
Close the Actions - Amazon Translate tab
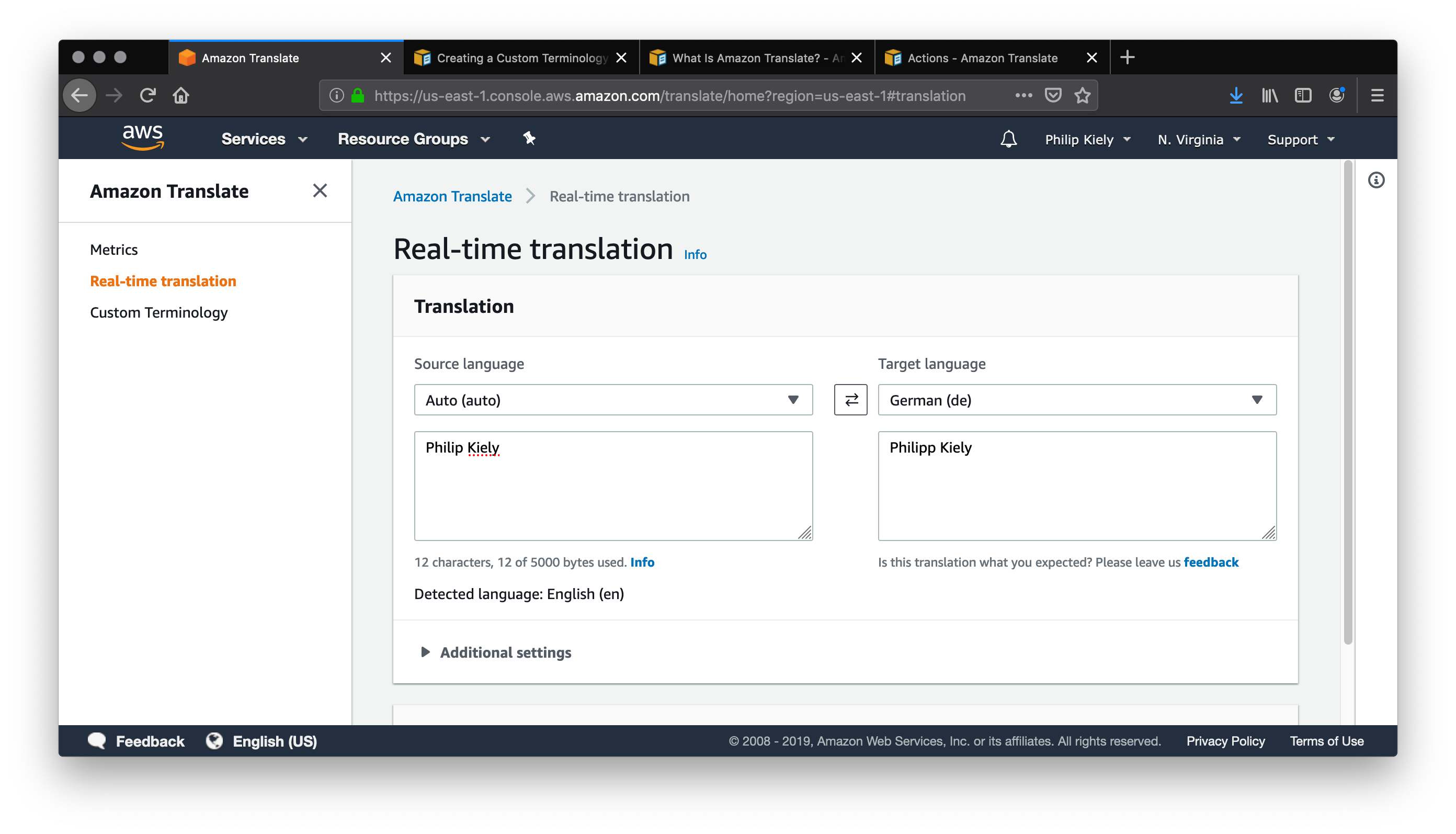(x=1092, y=58)
